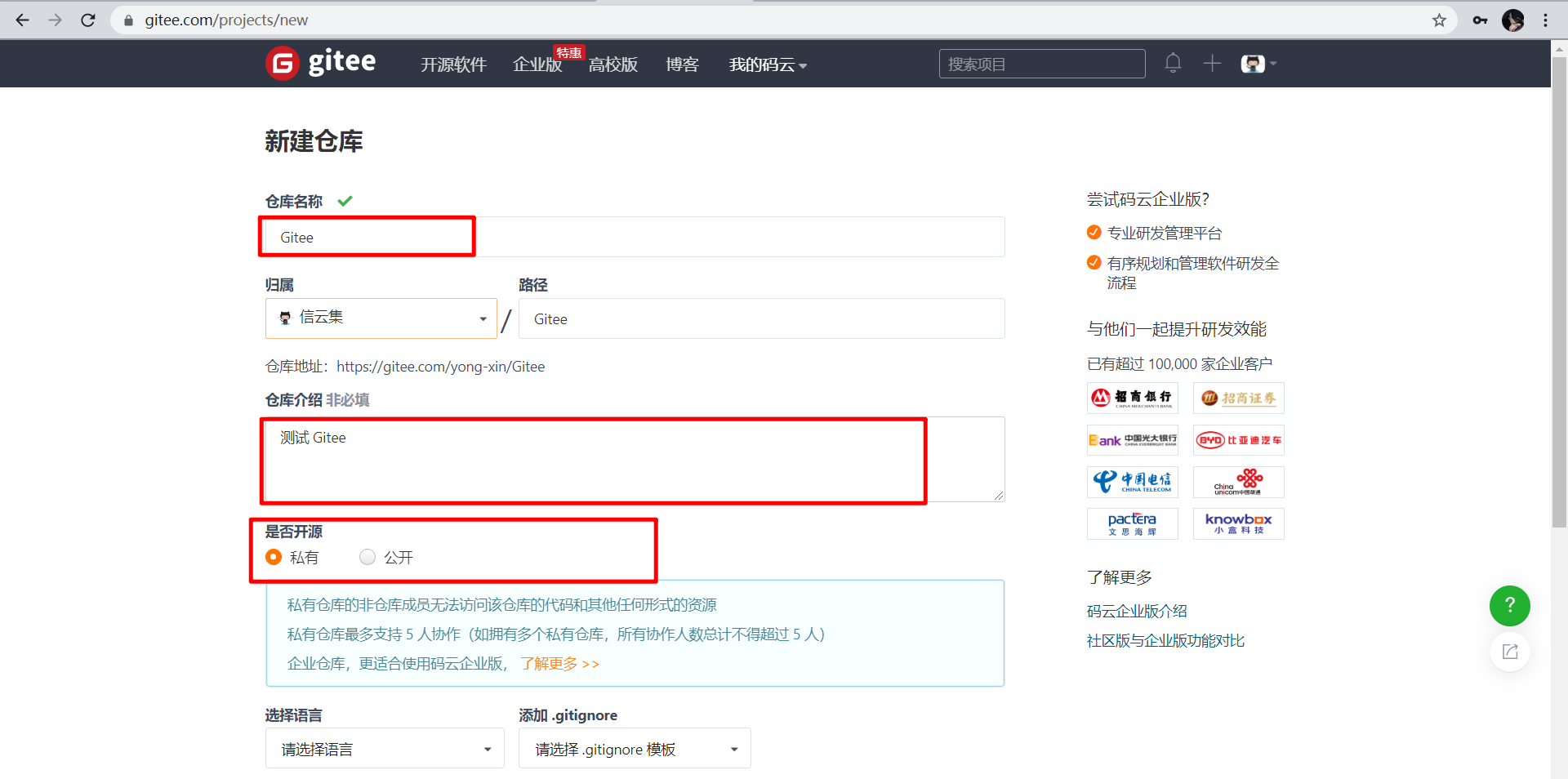Open the .gitignore template dropdown

(x=635, y=749)
